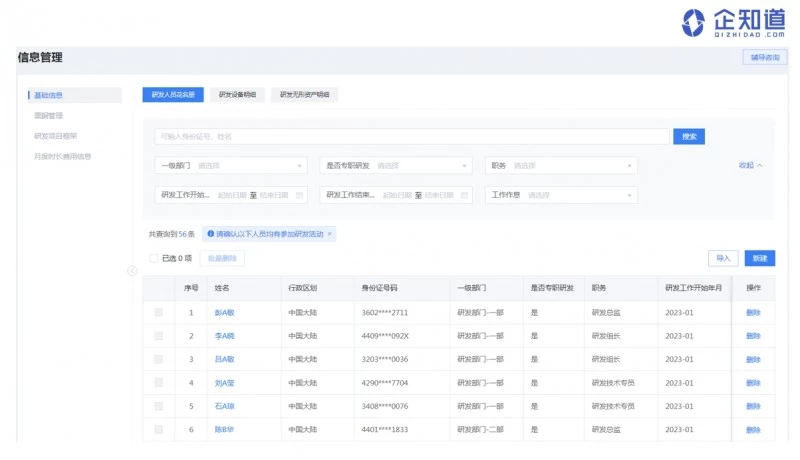Image resolution: width=800 pixels, height=460 pixels.
Task: Open the 工作作息 dropdown
Action: coord(562,195)
